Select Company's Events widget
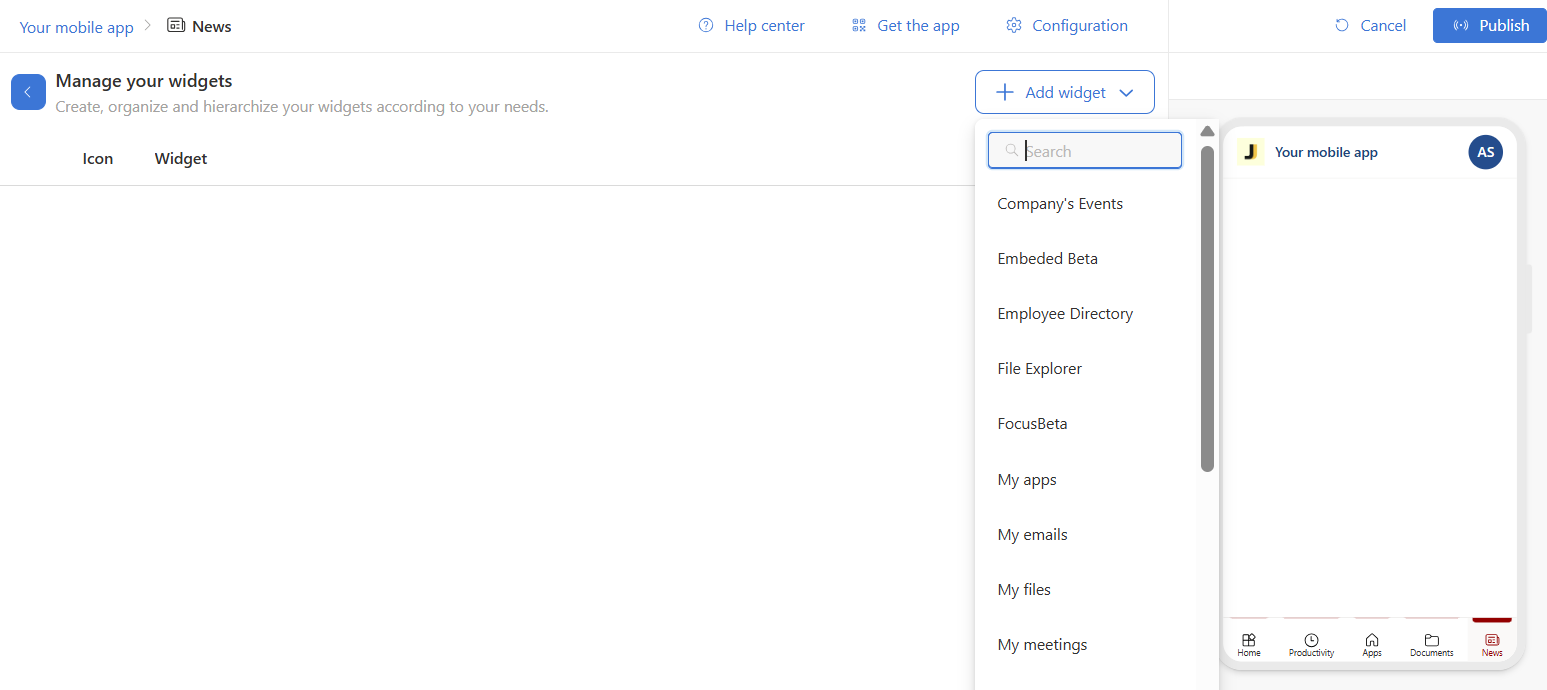The height and width of the screenshot is (690, 1547). coord(1060,204)
